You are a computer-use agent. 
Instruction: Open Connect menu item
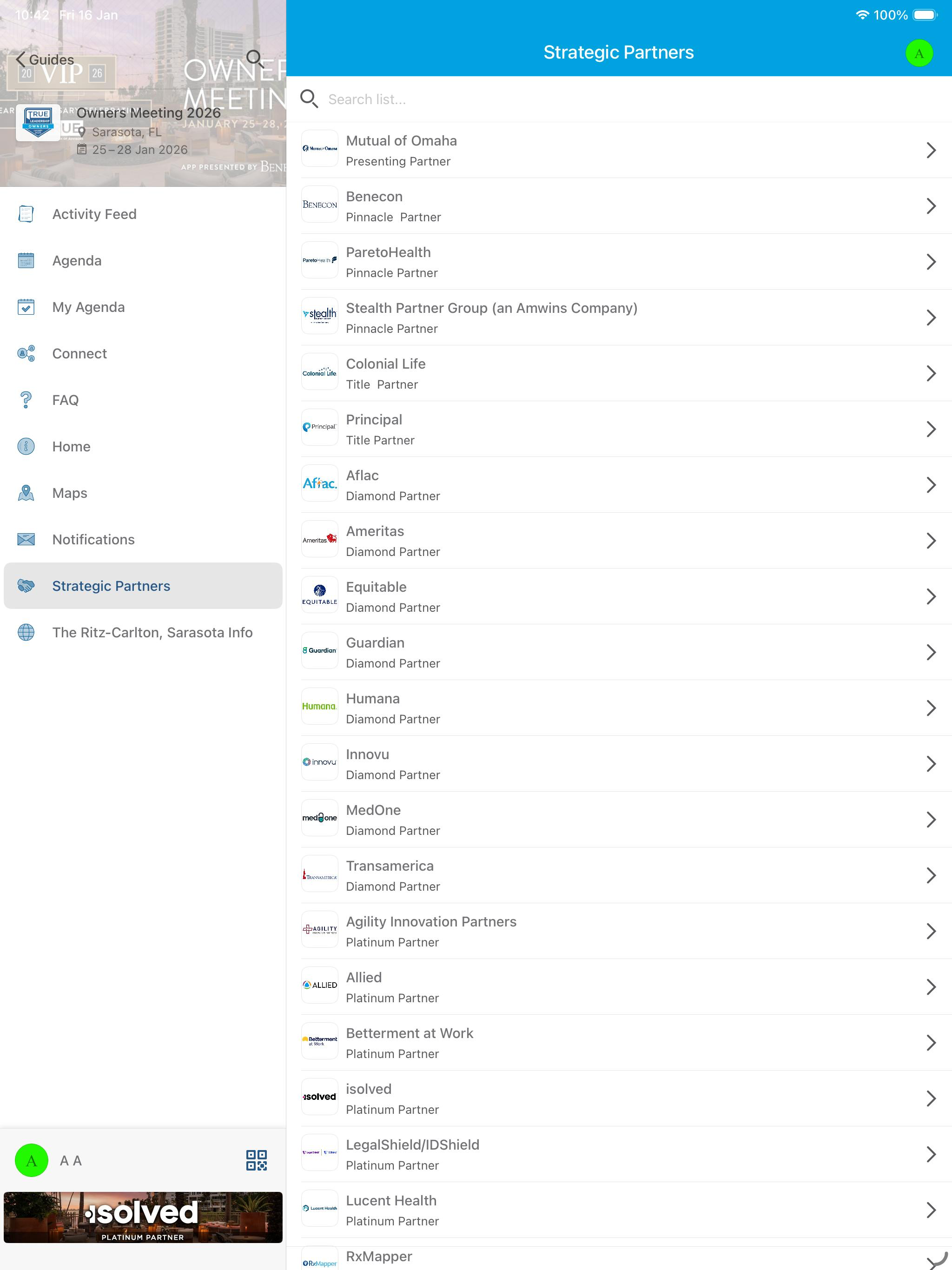click(x=143, y=354)
